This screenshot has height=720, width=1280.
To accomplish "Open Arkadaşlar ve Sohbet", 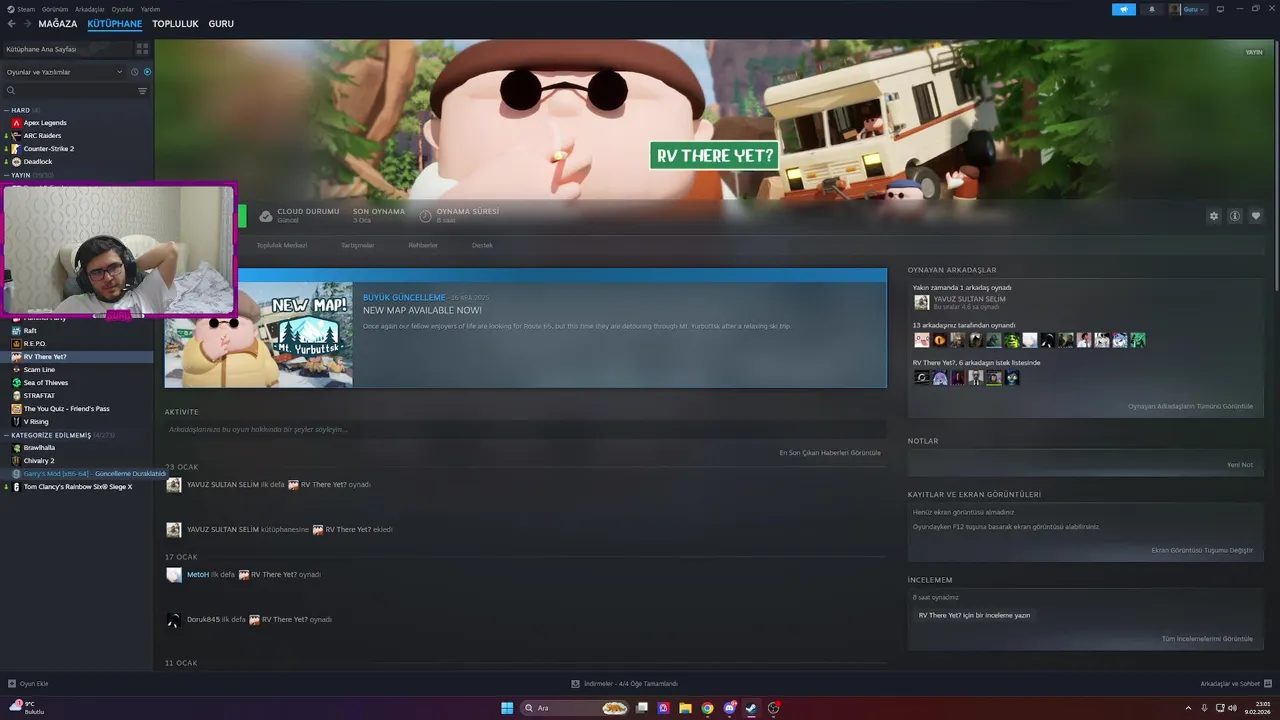I will coord(1235,684).
